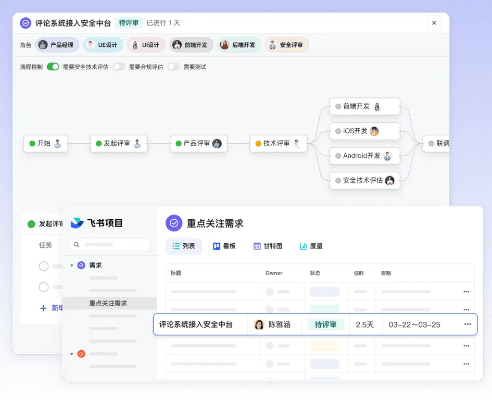Click the 03-22~03-25 schedule cell
Viewport: 492px width, 400px height.
click(x=414, y=324)
